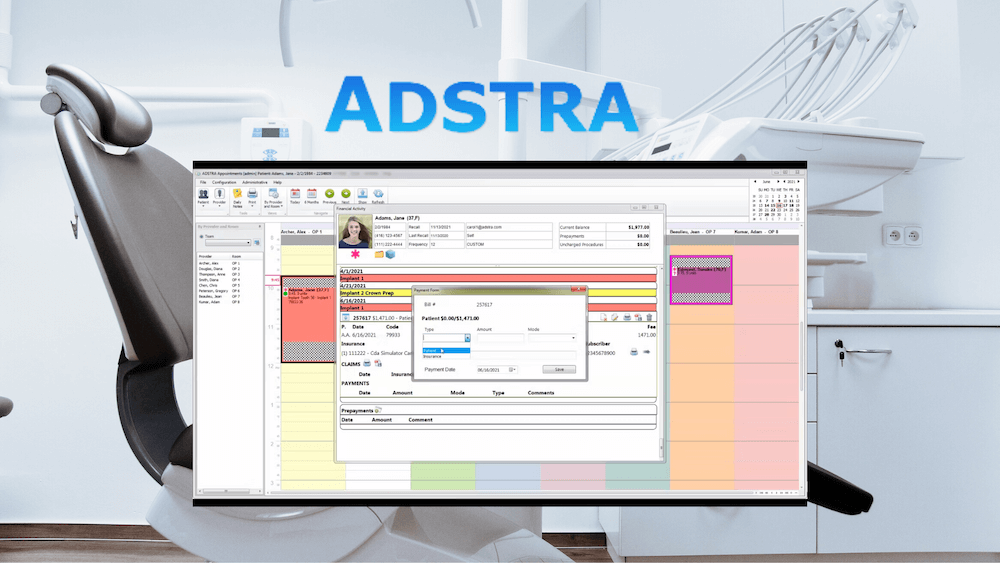This screenshot has height=563, width=1000.
Task: Click the Current Balance value $1,977.00
Action: [638, 227]
